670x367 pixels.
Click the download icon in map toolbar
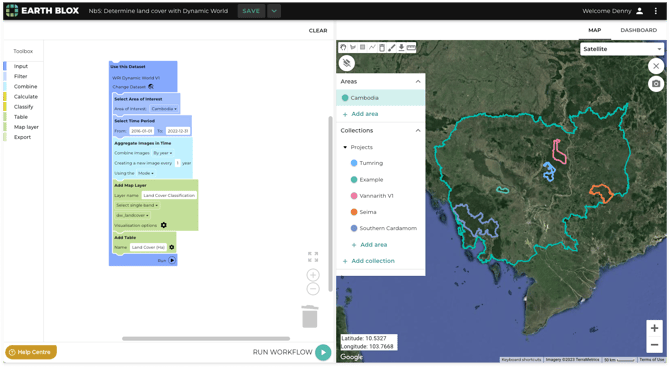point(401,47)
